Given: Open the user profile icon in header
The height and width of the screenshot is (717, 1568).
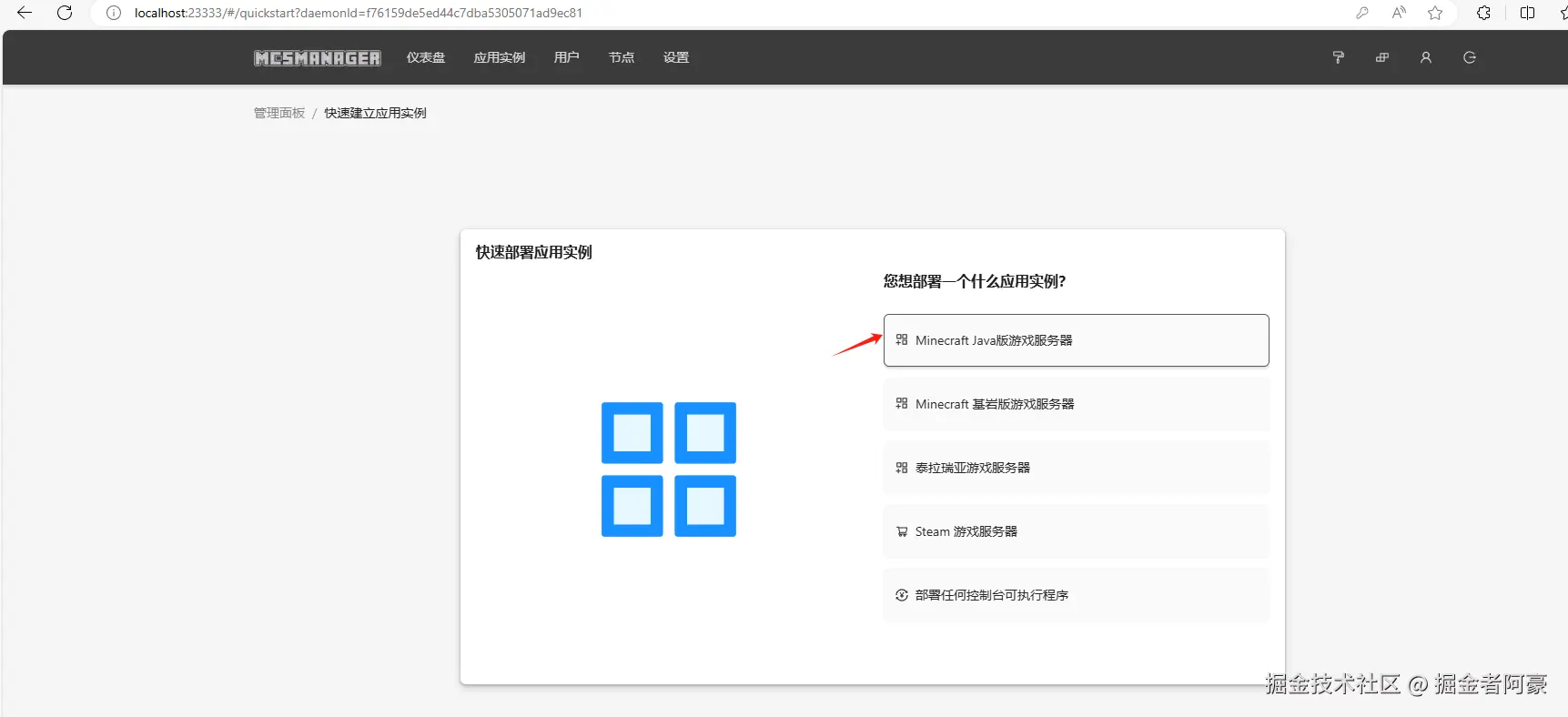Looking at the screenshot, I should point(1426,57).
